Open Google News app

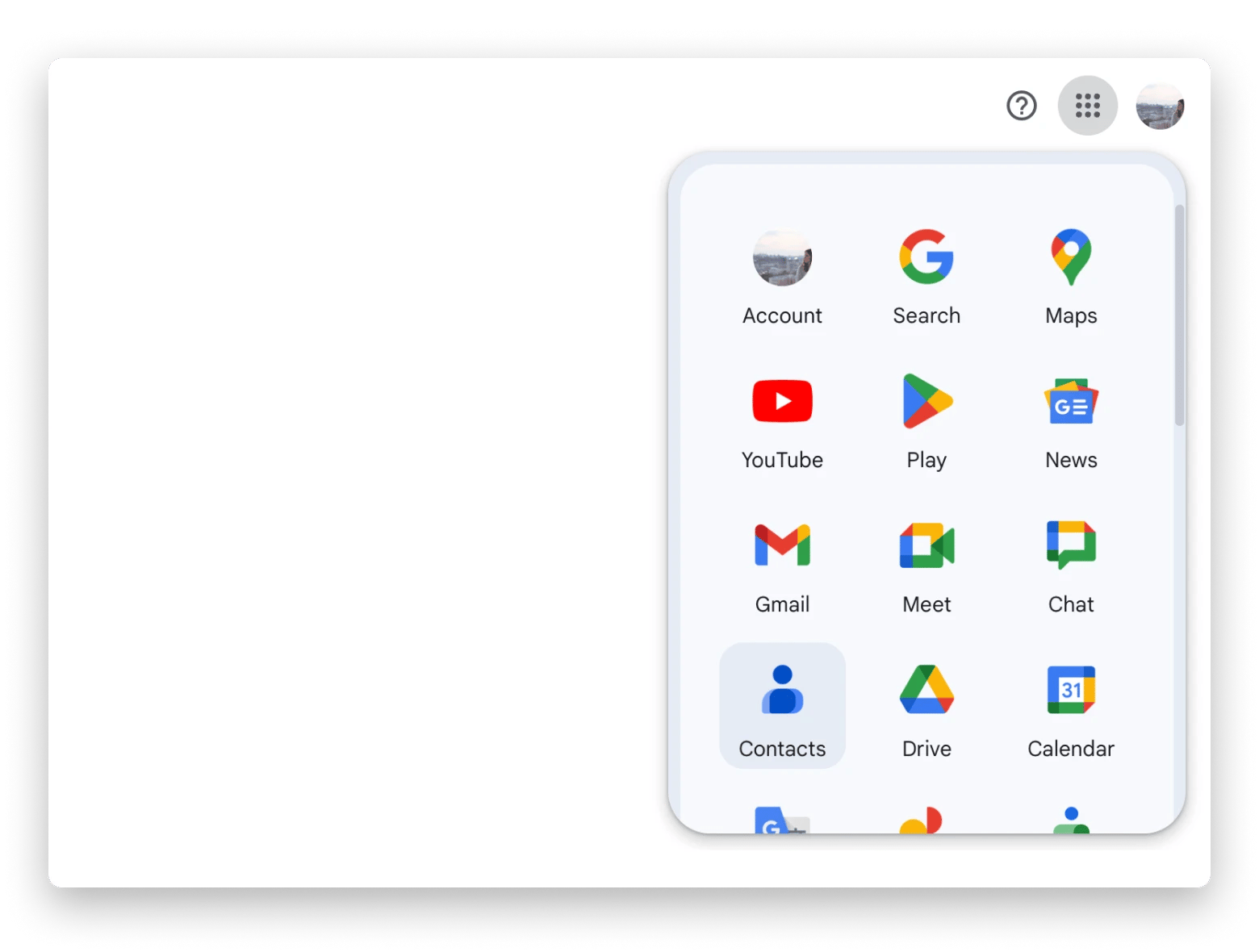click(x=1071, y=420)
